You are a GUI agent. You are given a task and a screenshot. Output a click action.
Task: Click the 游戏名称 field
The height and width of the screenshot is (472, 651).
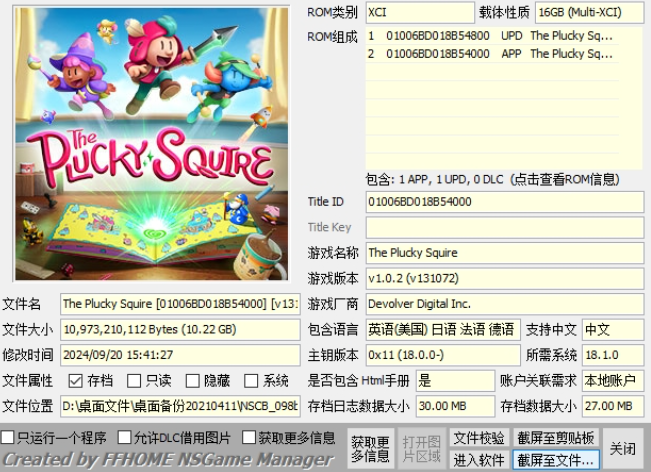[x=504, y=253]
